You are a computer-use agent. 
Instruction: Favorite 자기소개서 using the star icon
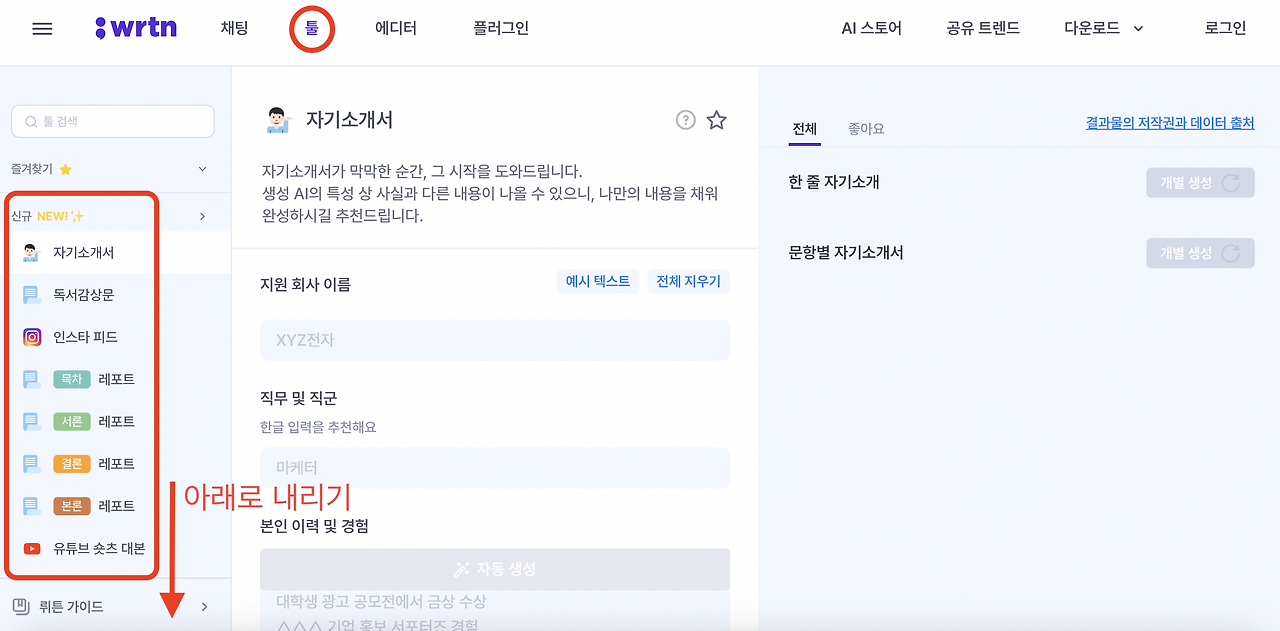(x=716, y=120)
